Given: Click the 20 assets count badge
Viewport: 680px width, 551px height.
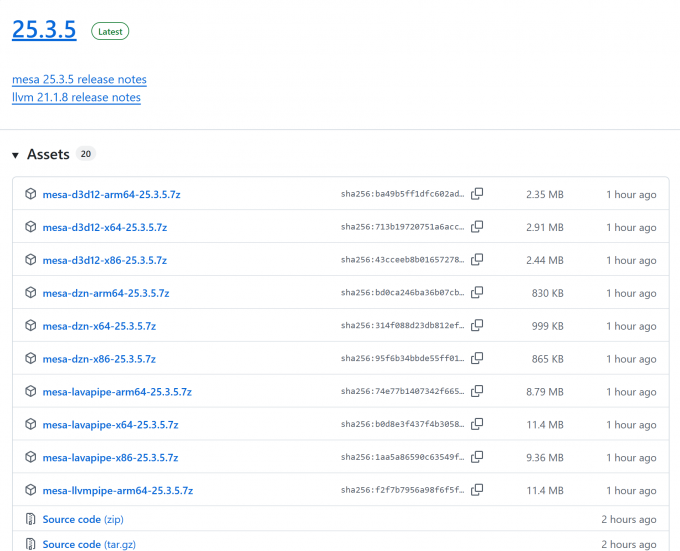Looking at the screenshot, I should [86, 153].
